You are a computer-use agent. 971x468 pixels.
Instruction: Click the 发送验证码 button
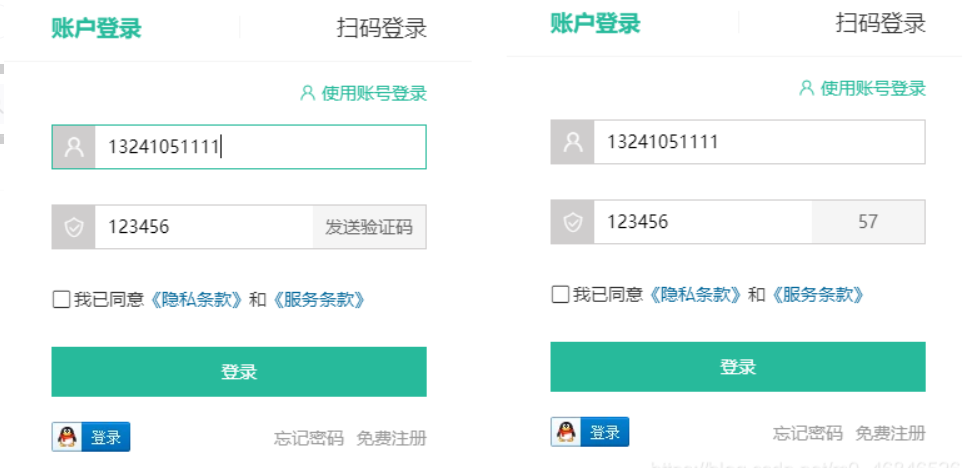pyautogui.click(x=369, y=227)
